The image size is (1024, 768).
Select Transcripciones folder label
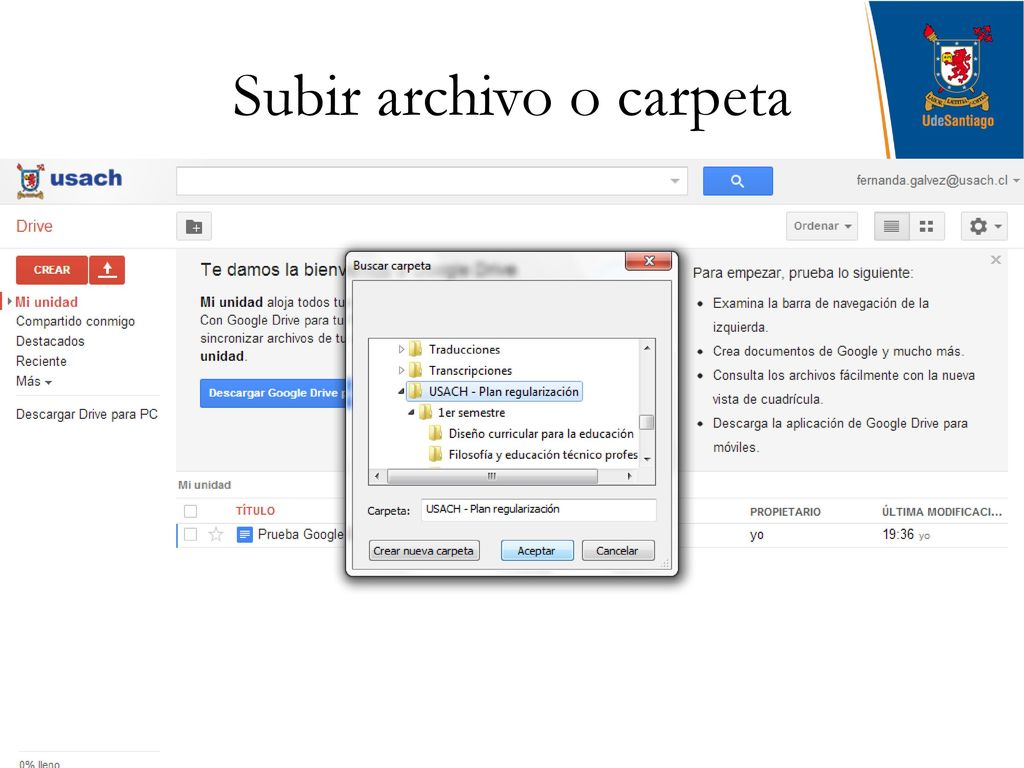pyautogui.click(x=470, y=370)
